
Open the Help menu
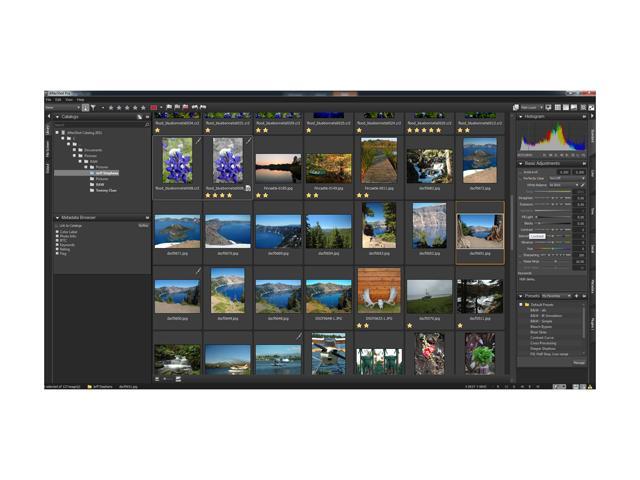[80, 100]
